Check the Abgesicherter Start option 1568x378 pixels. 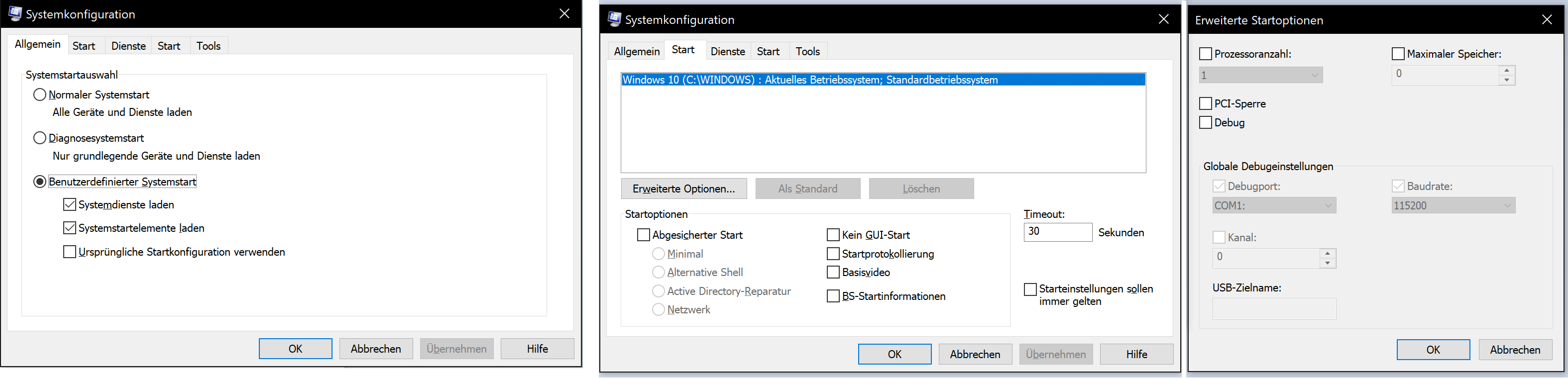coord(644,235)
